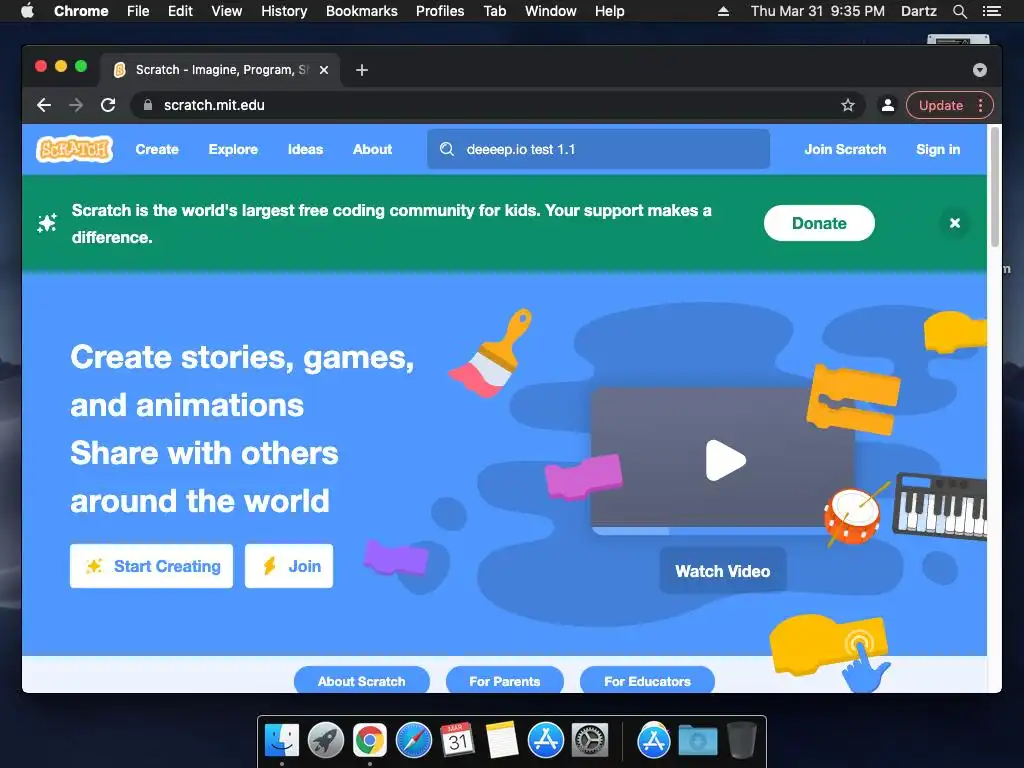The image size is (1024, 768).
Task: Open the History menu
Action: [x=284, y=11]
